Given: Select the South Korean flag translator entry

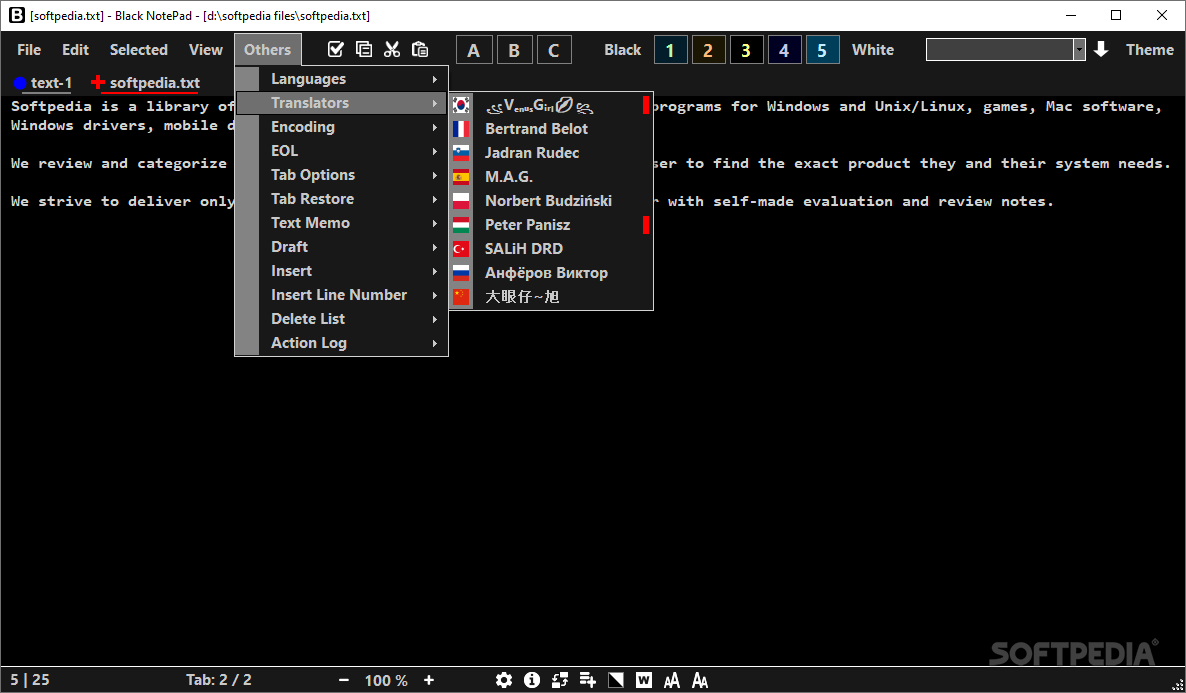Looking at the screenshot, I should (x=551, y=105).
